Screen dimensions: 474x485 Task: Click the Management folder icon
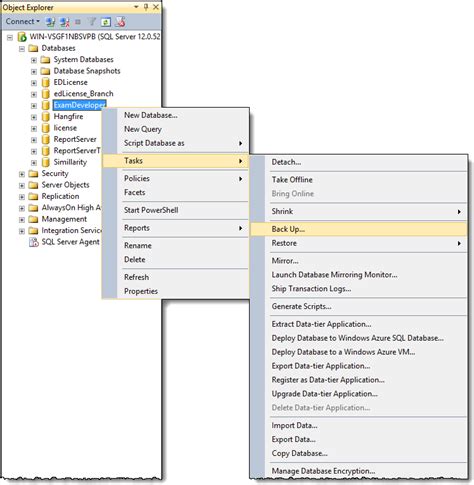pos(33,219)
